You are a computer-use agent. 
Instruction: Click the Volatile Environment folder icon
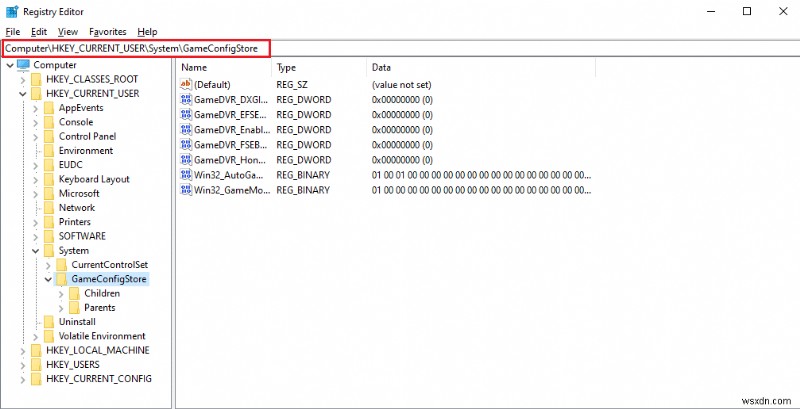(x=48, y=337)
